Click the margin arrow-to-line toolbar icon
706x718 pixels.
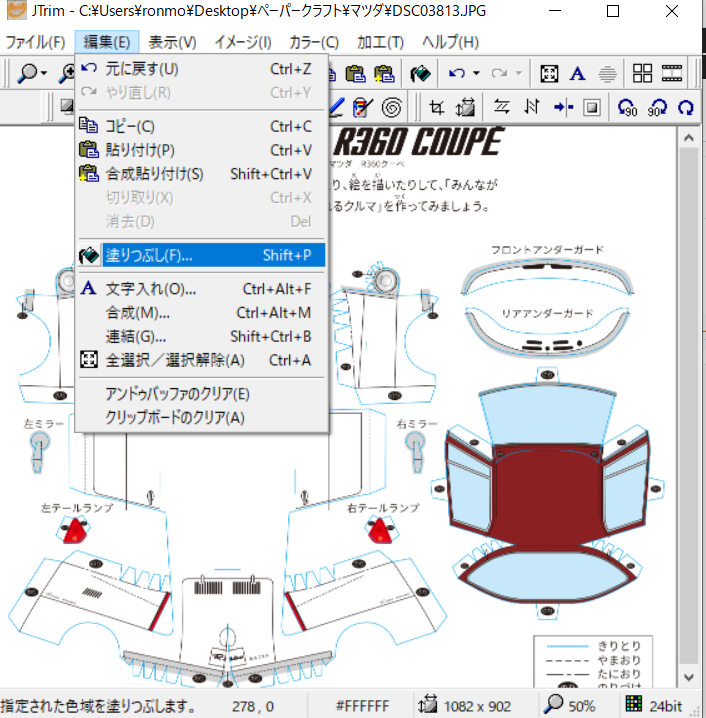pos(563,108)
